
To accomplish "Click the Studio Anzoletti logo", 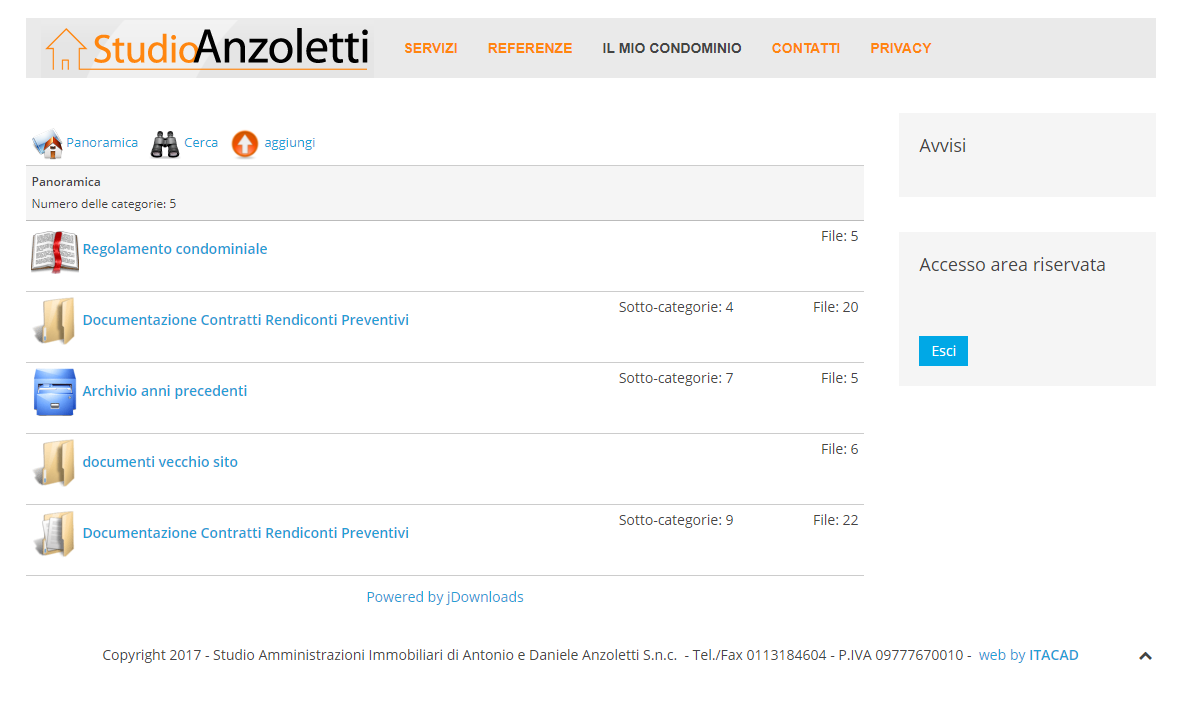I will [207, 49].
